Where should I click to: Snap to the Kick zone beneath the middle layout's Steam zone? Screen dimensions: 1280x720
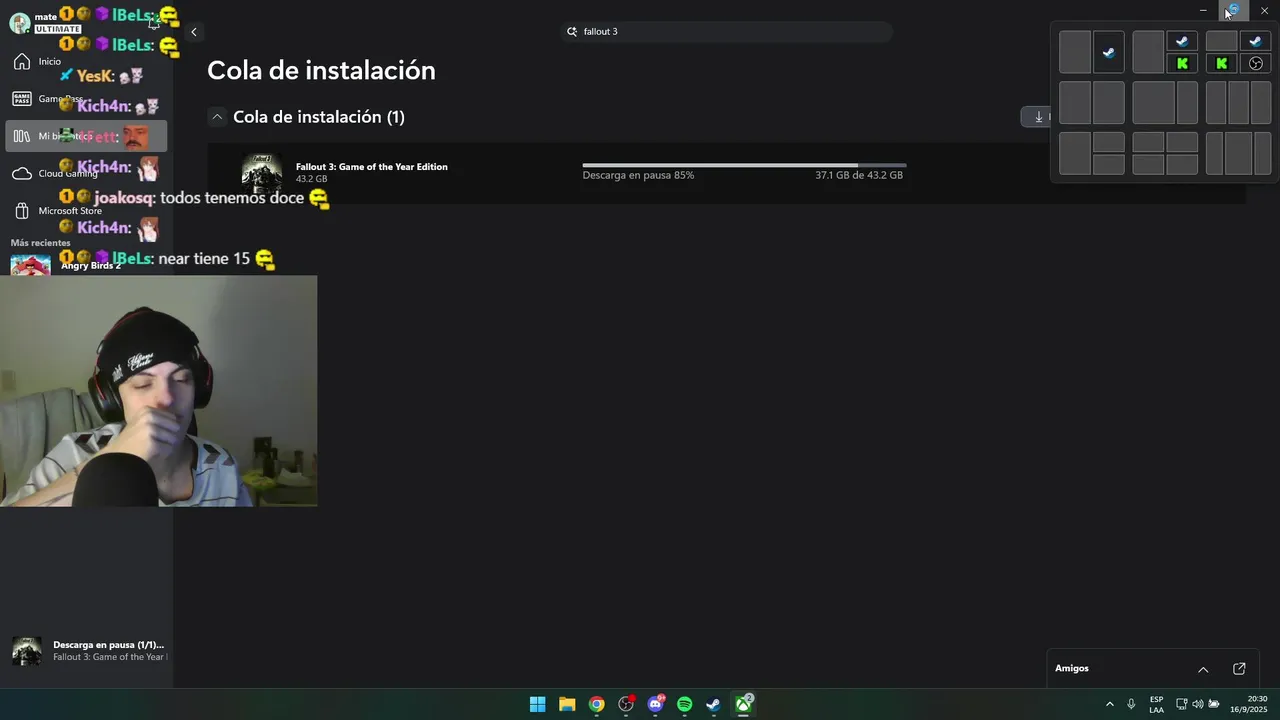click(1182, 64)
